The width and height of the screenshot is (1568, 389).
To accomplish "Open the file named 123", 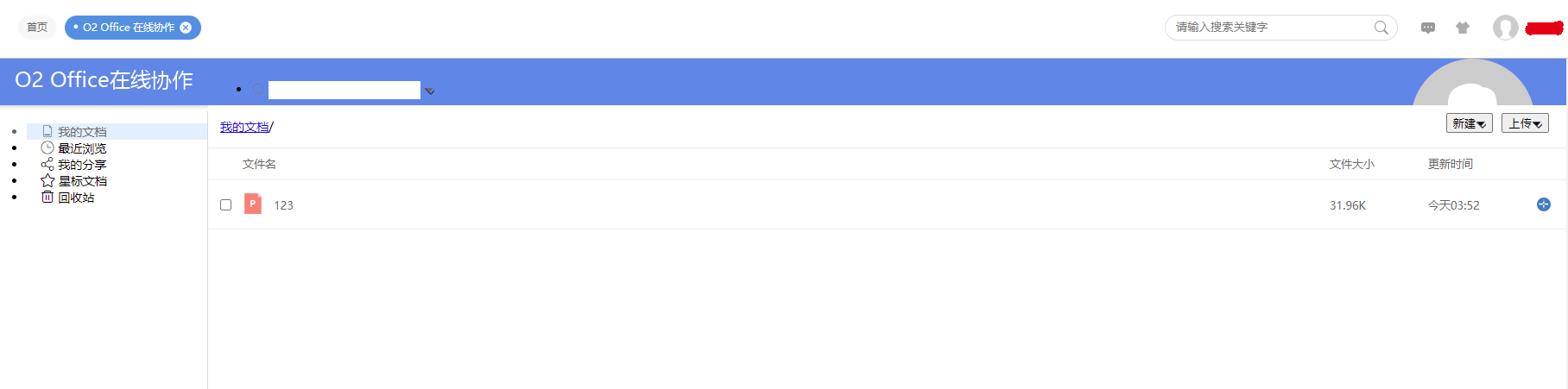I will [283, 205].
